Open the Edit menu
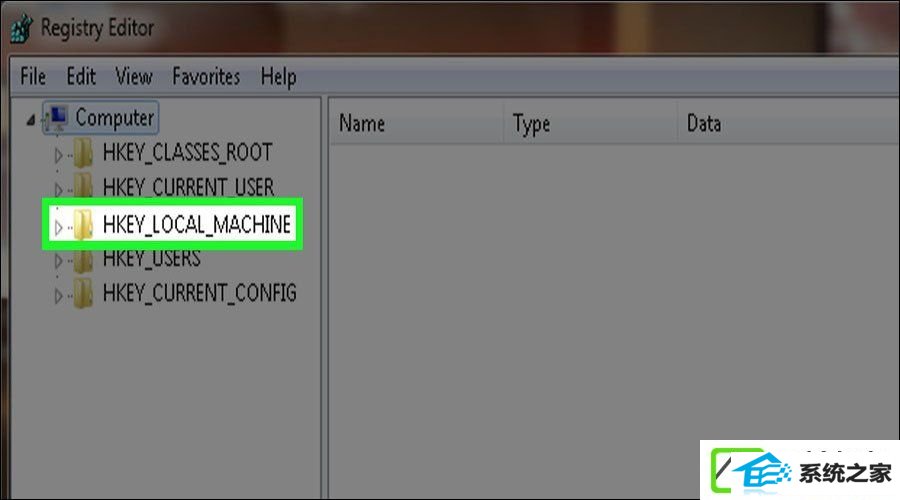 pos(81,76)
